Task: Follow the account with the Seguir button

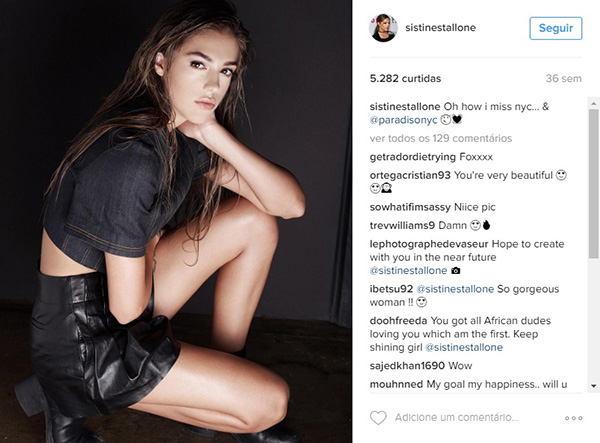Action: click(556, 28)
